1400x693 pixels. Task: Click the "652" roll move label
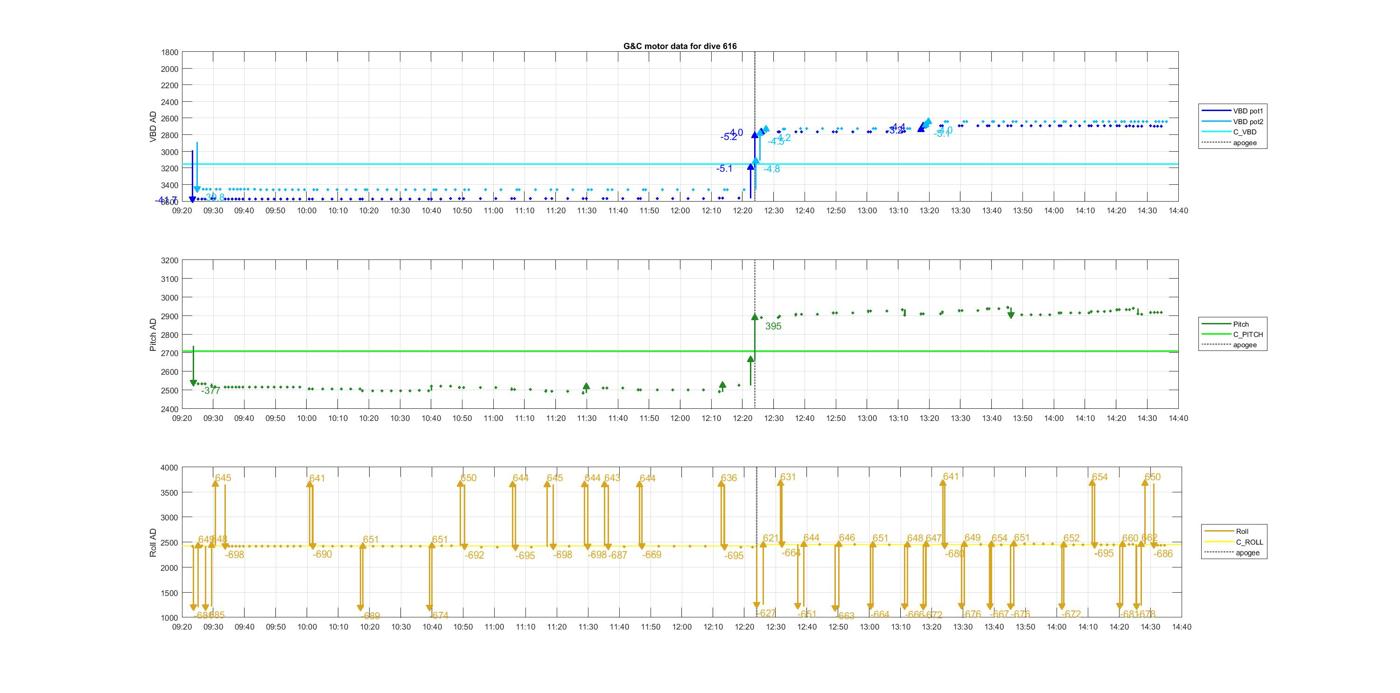(1072, 538)
